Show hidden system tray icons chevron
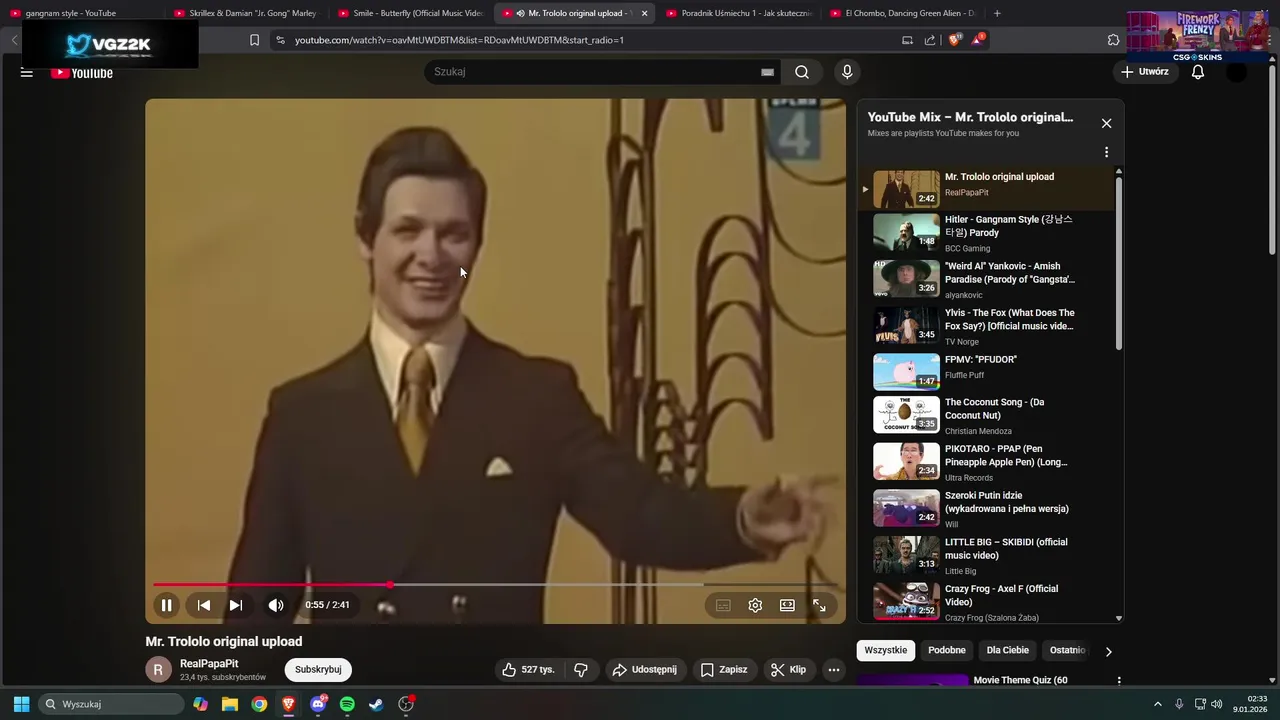This screenshot has width=1280, height=720. point(1158,704)
